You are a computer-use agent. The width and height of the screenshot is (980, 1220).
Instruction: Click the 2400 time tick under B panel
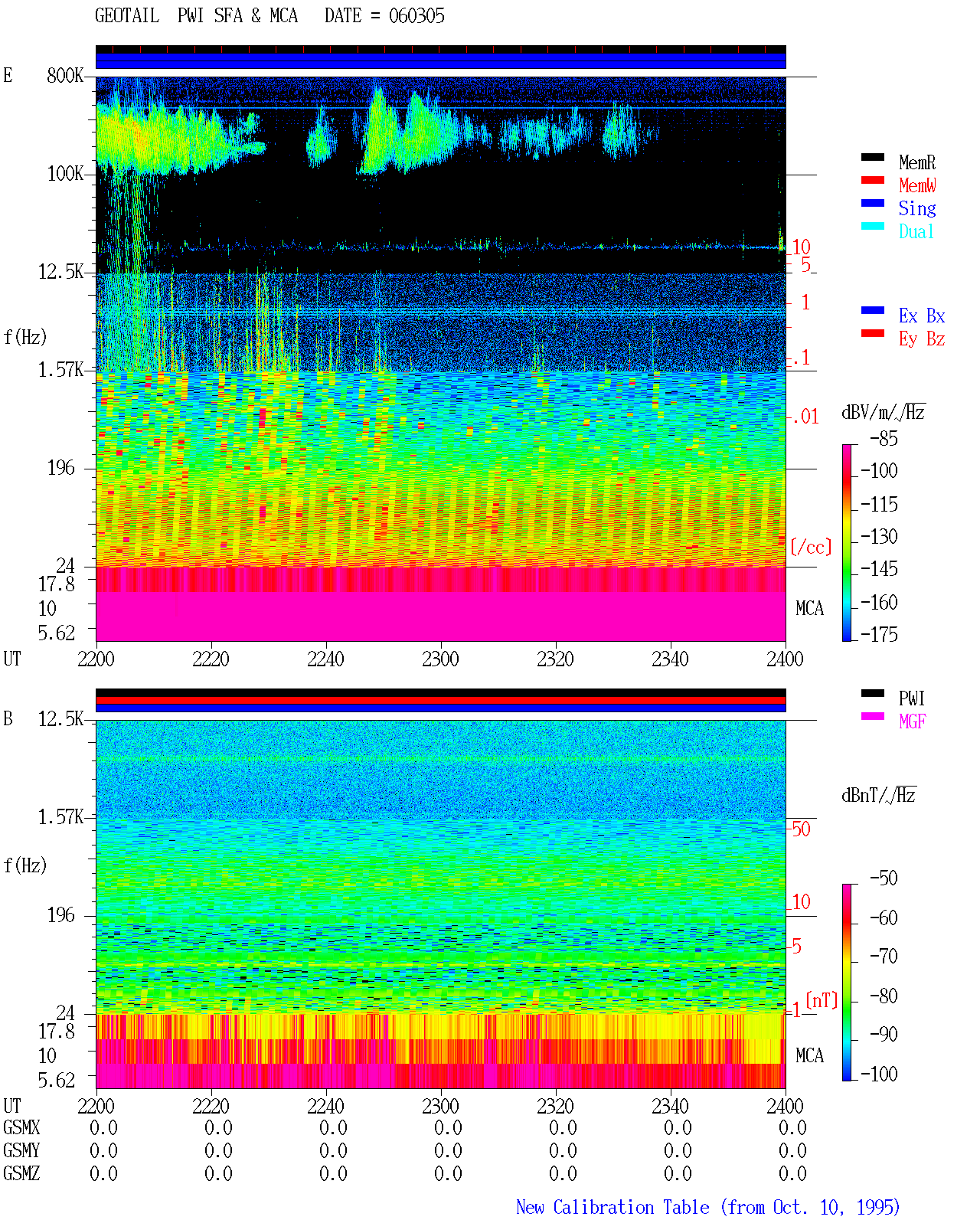click(785, 1106)
